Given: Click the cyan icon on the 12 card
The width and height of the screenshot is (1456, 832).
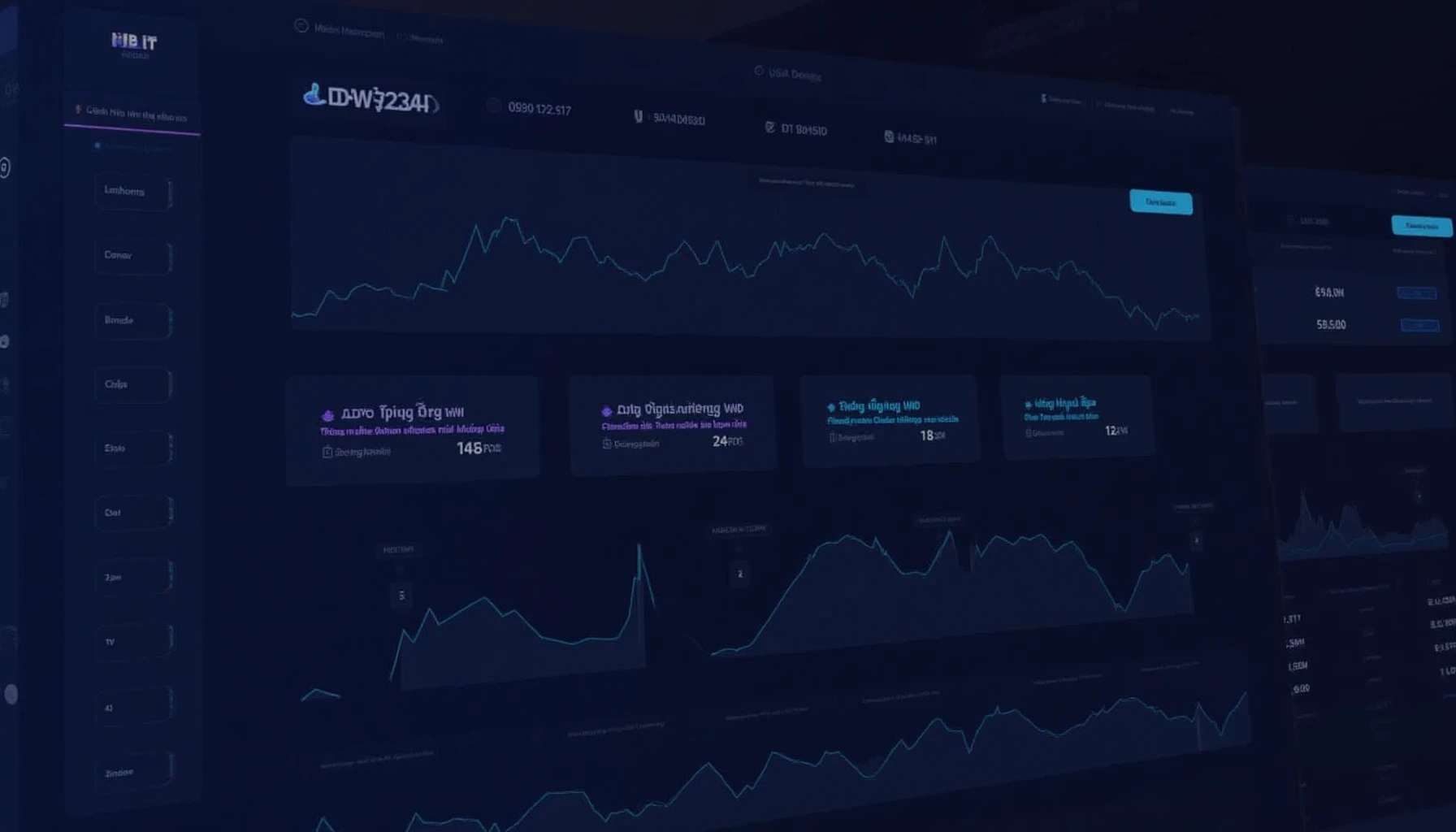Looking at the screenshot, I should click(1028, 404).
